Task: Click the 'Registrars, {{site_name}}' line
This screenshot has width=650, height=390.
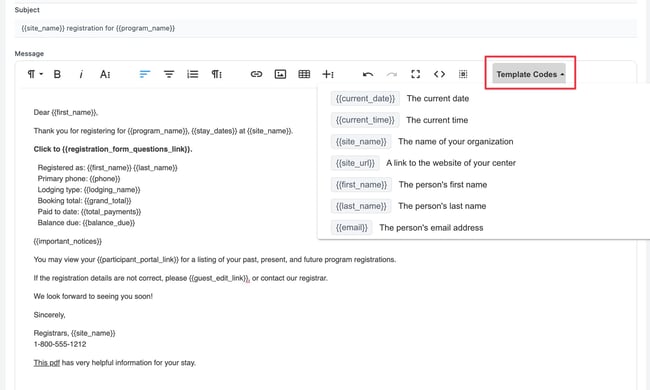Action: click(x=75, y=333)
